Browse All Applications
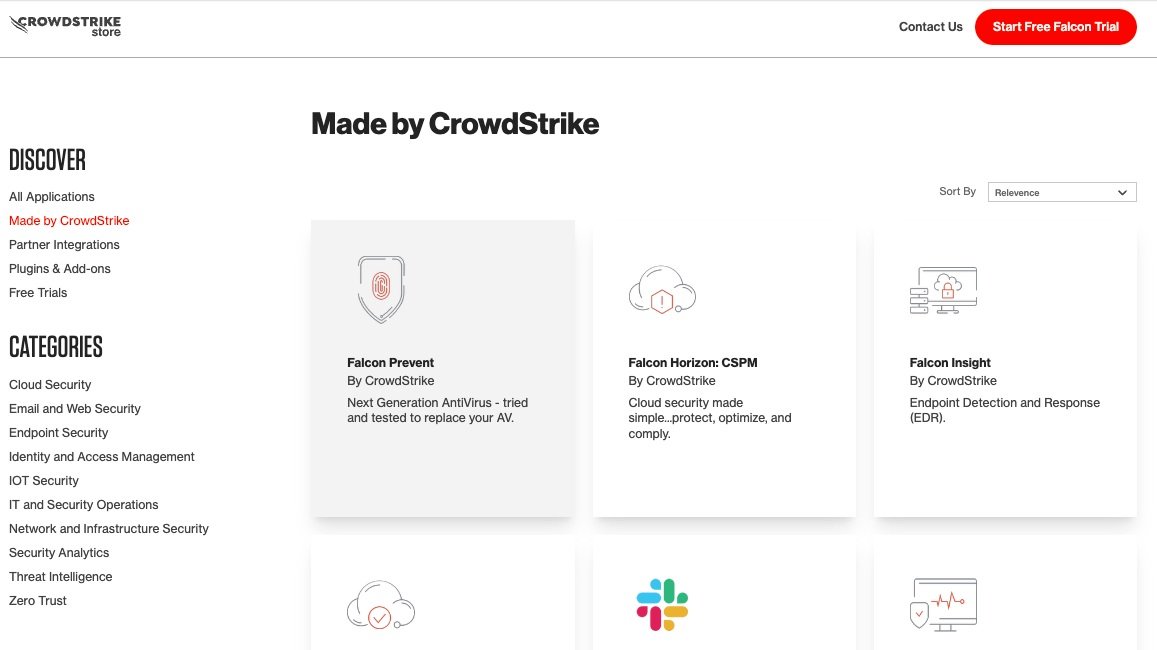 click(51, 196)
